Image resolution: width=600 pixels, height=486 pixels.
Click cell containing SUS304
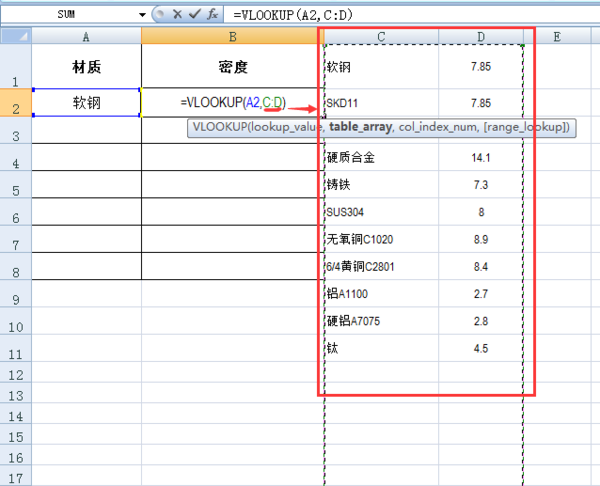click(381, 212)
